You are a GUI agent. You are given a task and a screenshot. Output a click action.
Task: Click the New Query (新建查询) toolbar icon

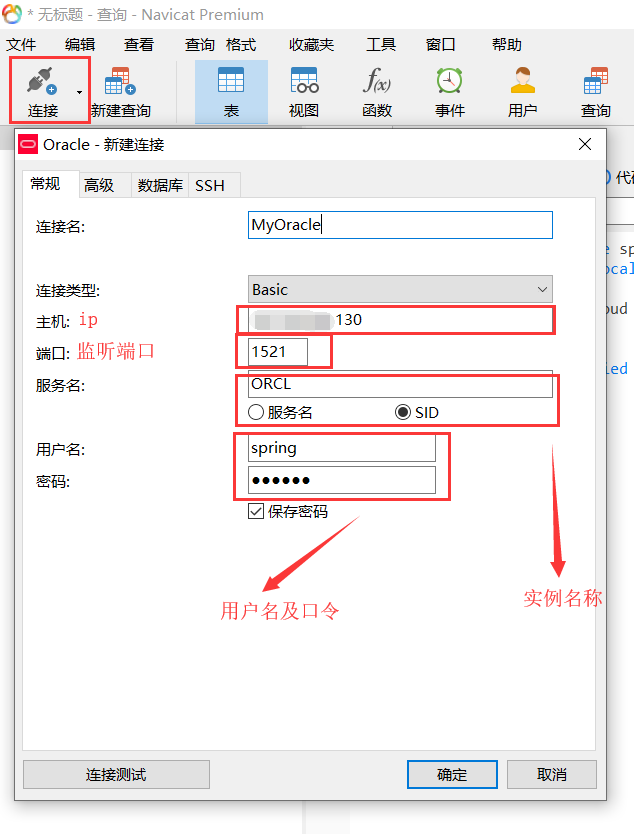(120, 81)
